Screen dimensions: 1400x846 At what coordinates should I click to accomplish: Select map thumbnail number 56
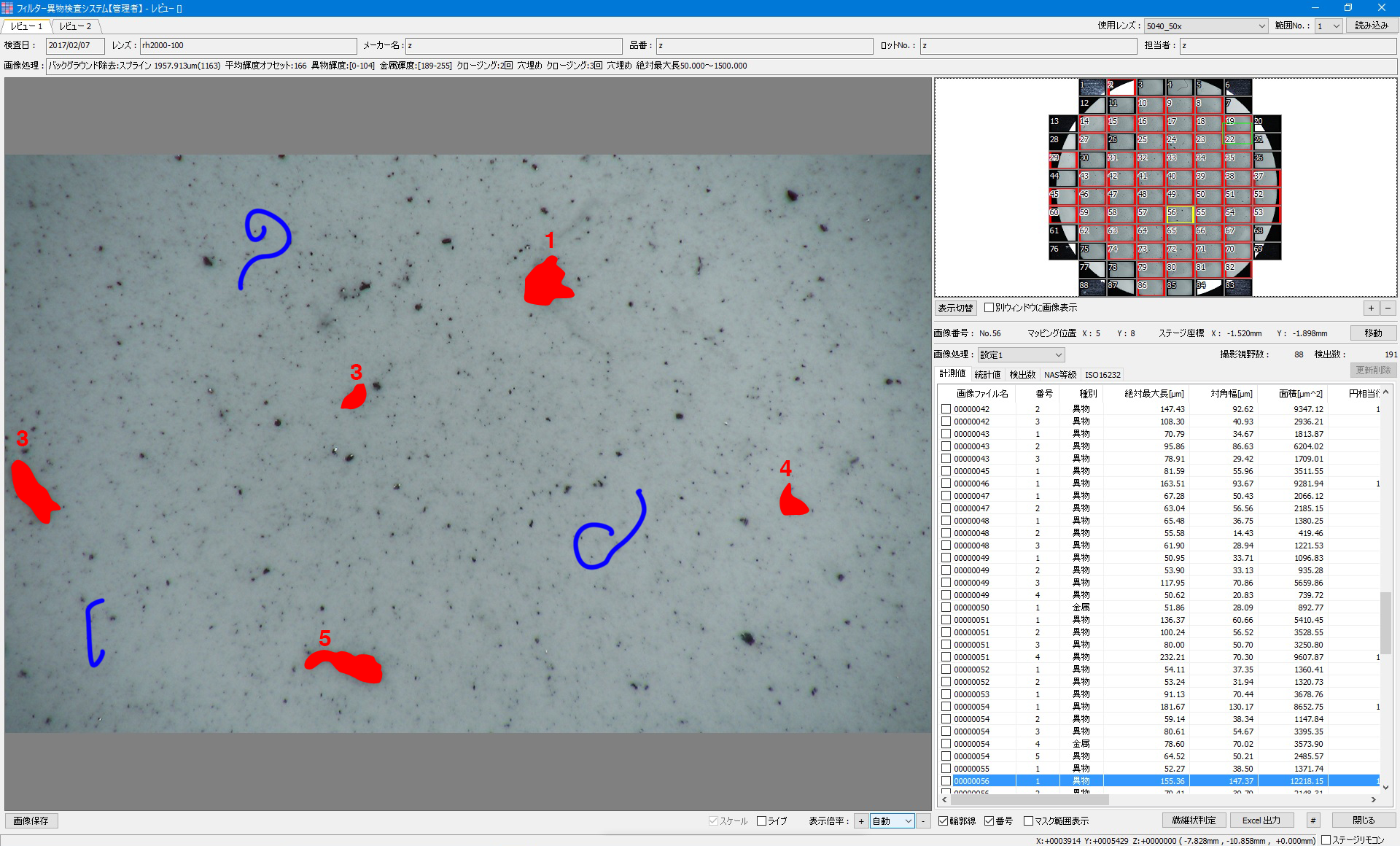tap(1180, 214)
